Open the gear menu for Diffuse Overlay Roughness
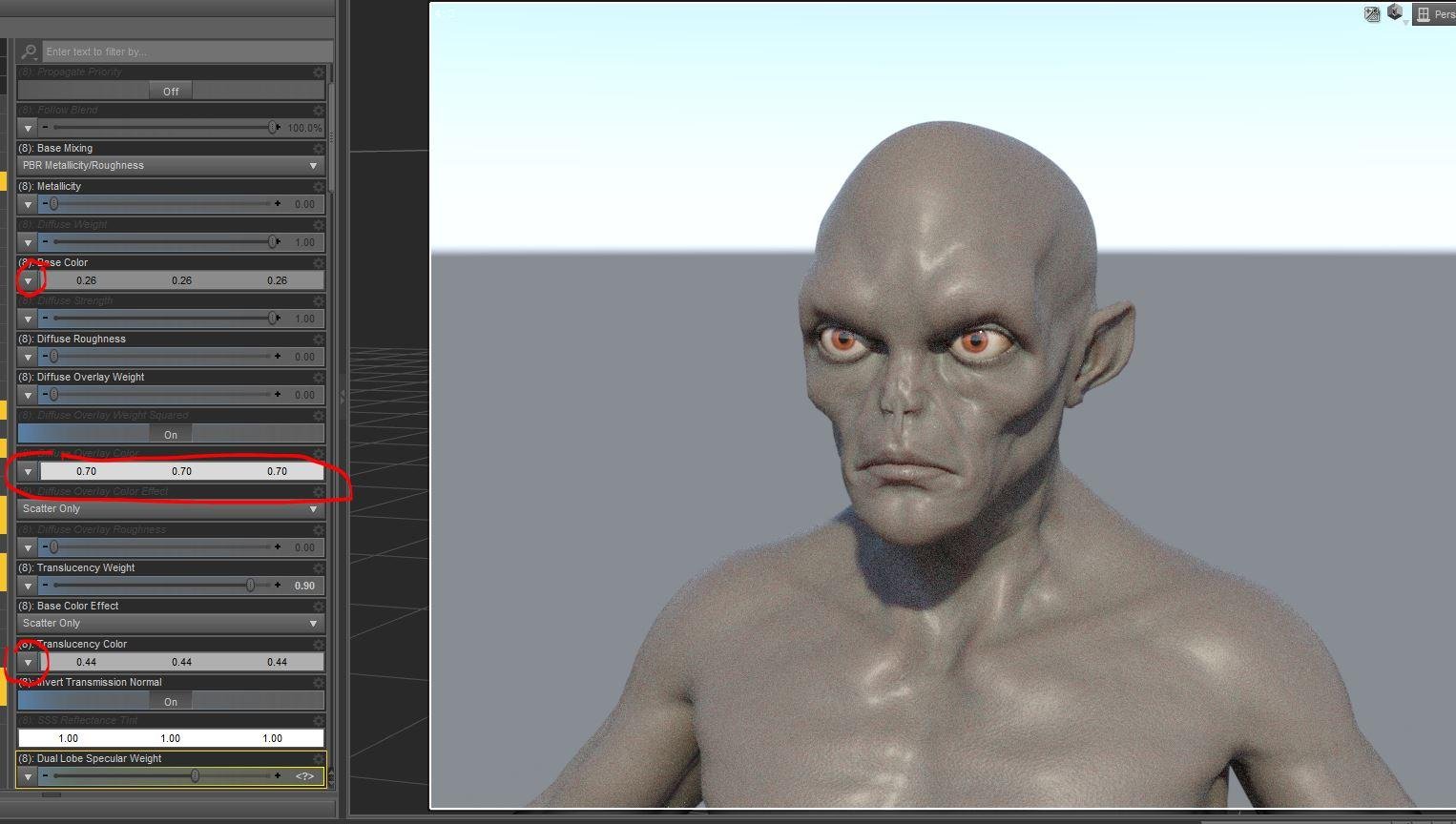Image resolution: width=1456 pixels, height=824 pixels. 319,530
